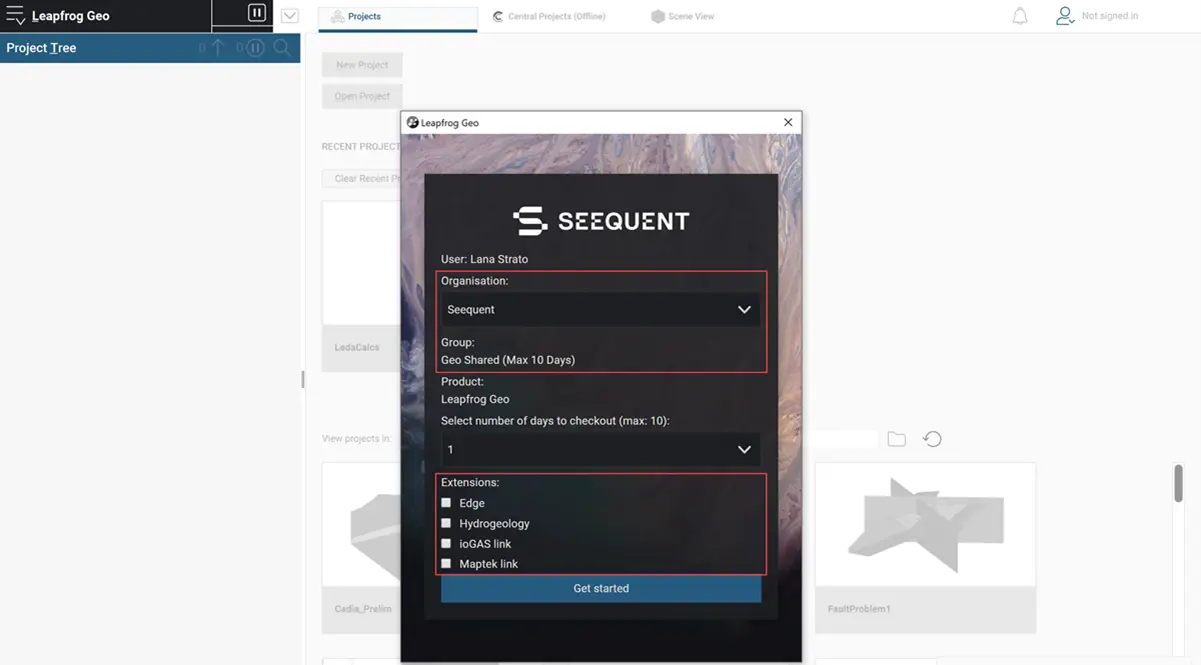Click the Clear Recent Projects button
1201x665 pixels.
pyautogui.click(x=362, y=178)
